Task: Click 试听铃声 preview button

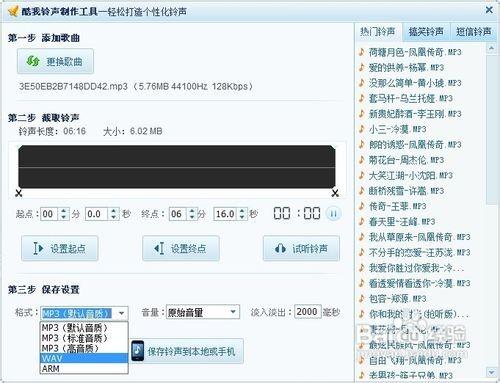Action: (301, 248)
